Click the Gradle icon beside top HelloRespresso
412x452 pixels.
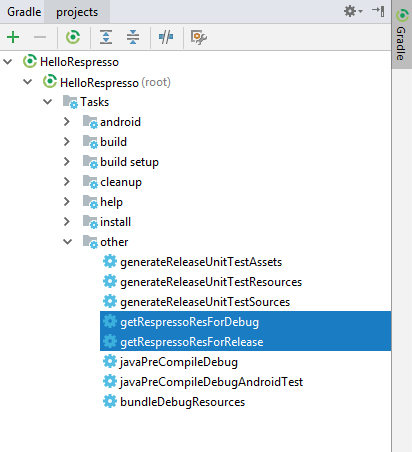coord(30,61)
